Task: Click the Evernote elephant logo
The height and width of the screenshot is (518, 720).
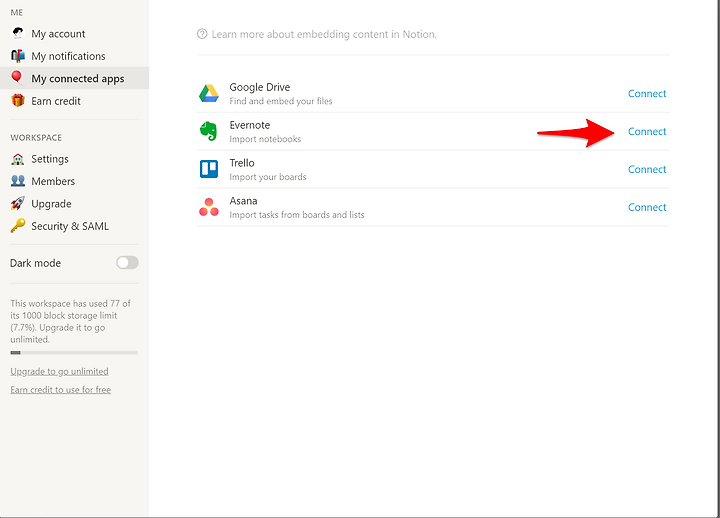Action: pyautogui.click(x=208, y=131)
